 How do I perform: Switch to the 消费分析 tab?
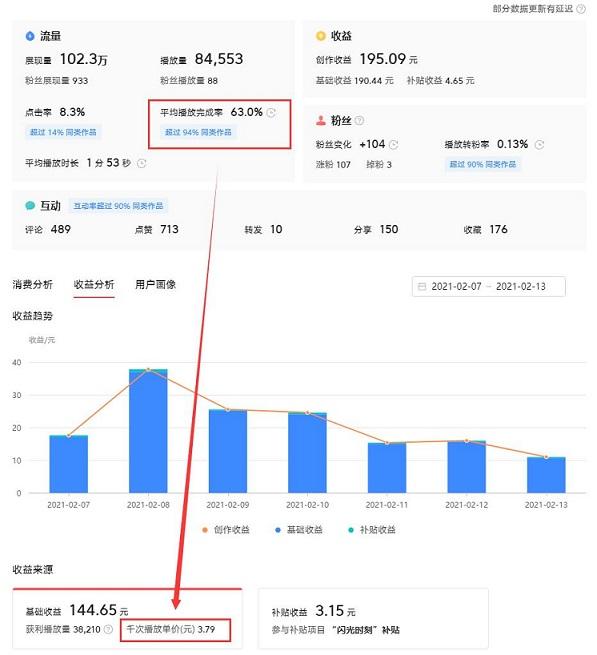coord(33,285)
